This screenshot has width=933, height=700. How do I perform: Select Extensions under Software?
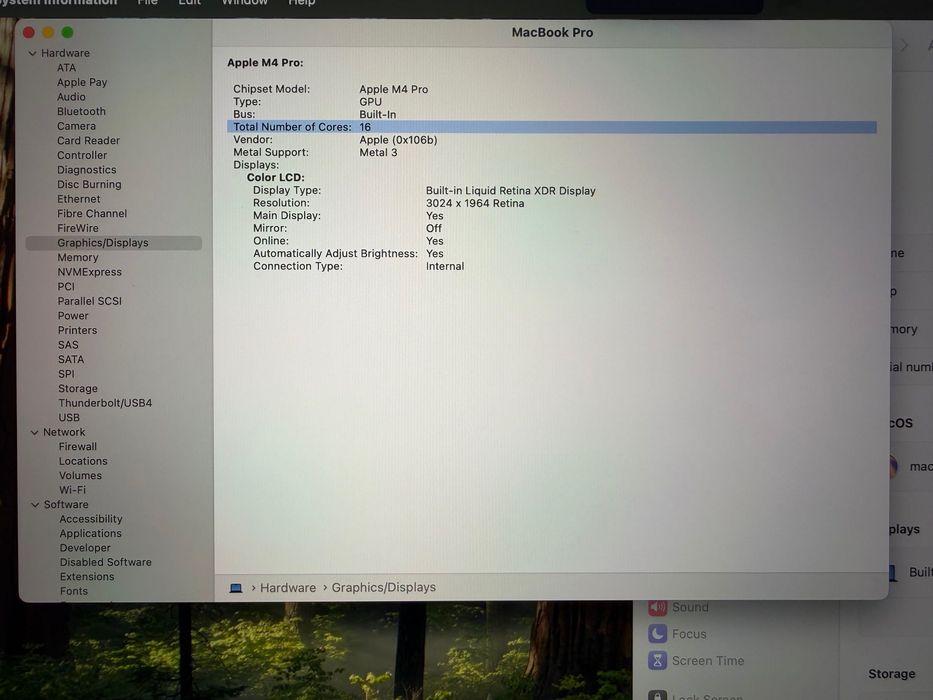87,577
